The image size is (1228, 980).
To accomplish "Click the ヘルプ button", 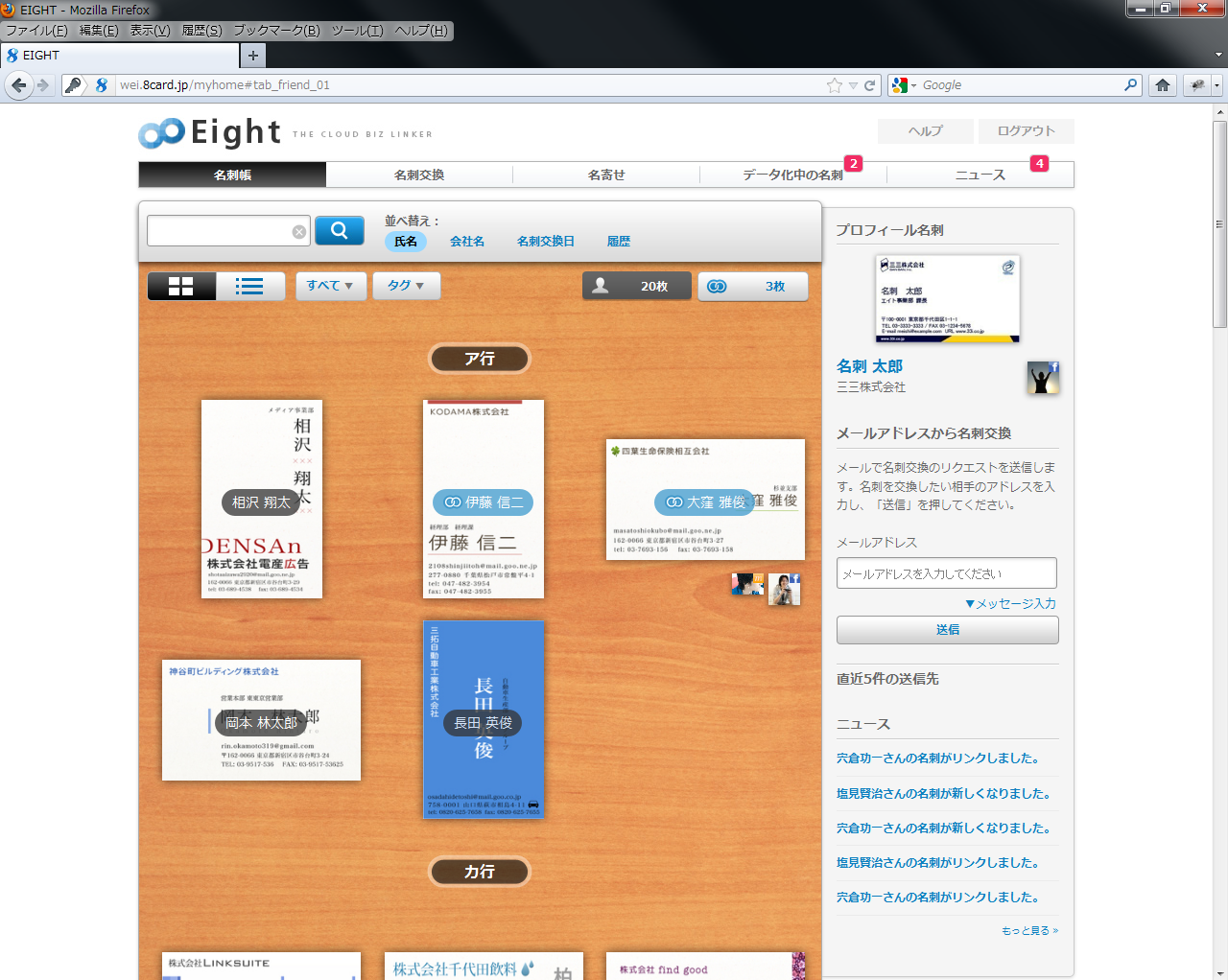I will (926, 131).
